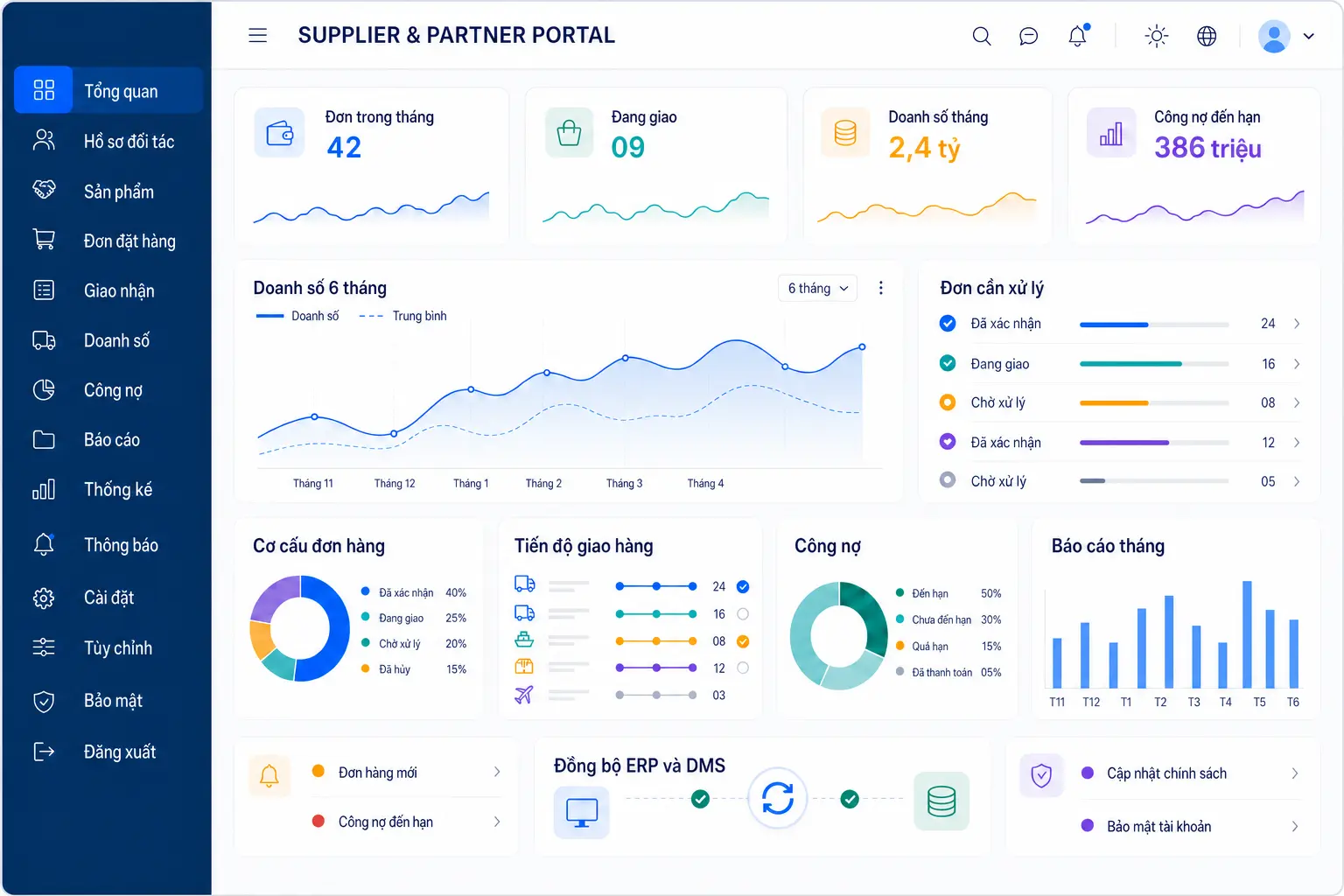Screen dimensions: 1344x896
Task: Open Bảo mật tài khoản link
Action: (x=1191, y=826)
